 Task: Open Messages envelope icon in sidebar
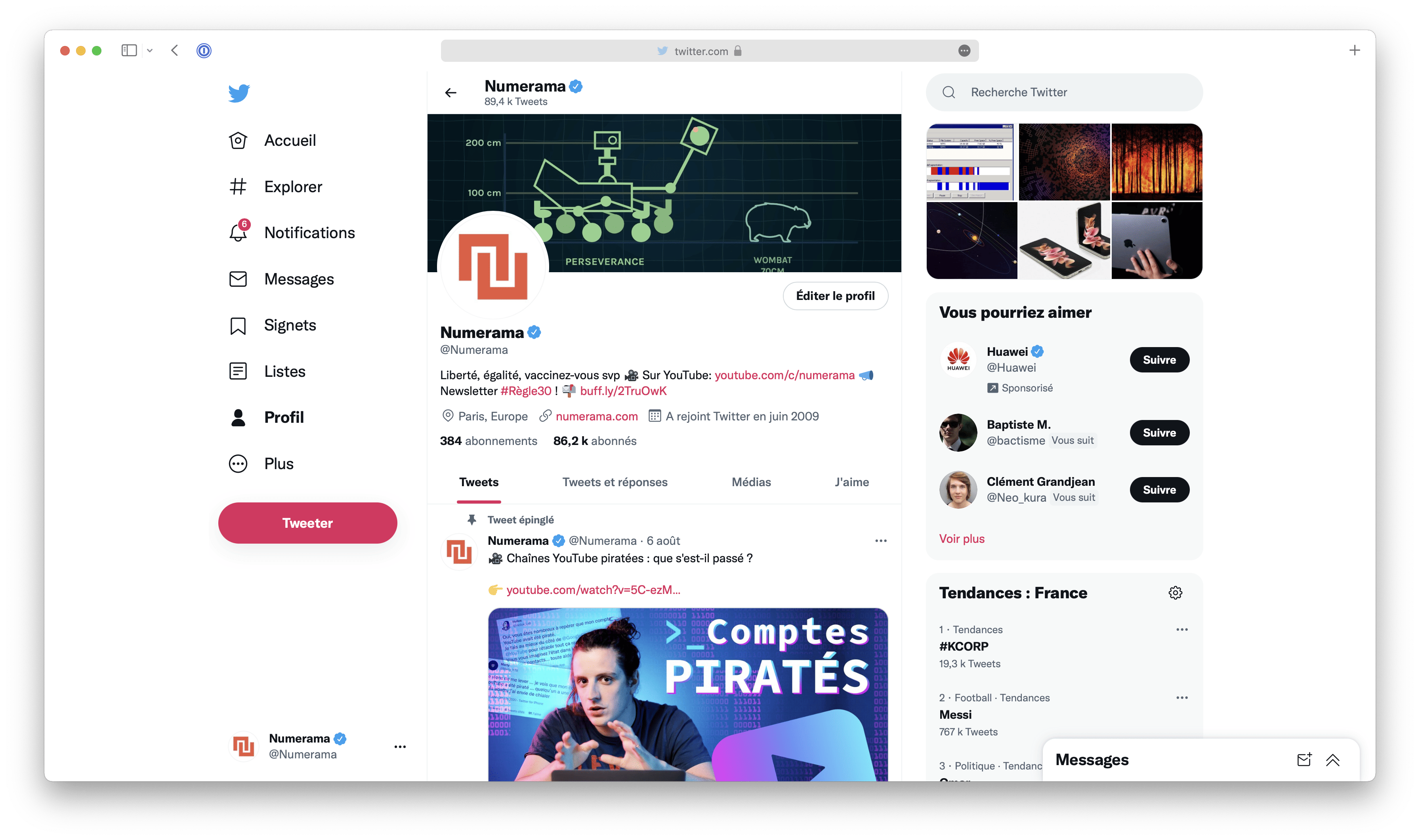pos(238,279)
